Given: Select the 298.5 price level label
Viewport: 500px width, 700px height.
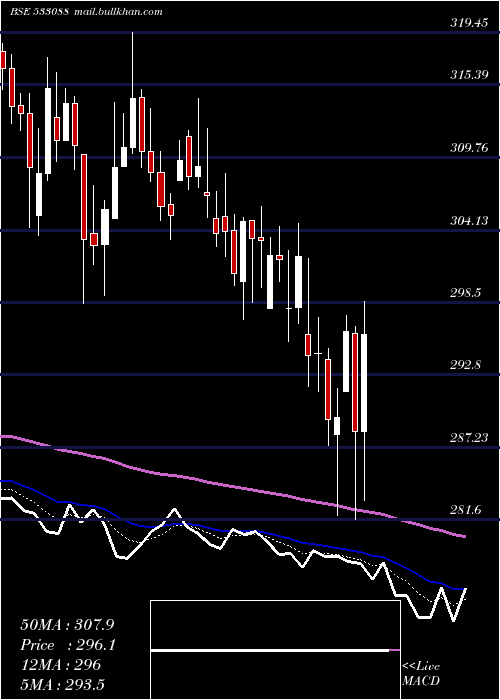Looking at the screenshot, I should [465, 293].
